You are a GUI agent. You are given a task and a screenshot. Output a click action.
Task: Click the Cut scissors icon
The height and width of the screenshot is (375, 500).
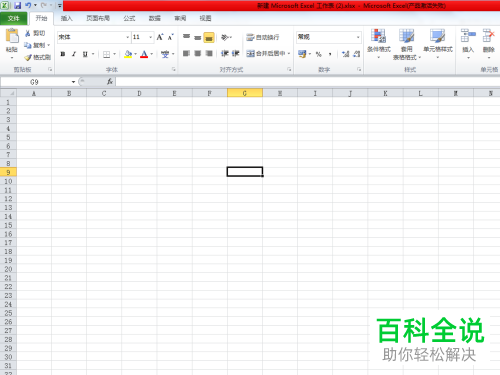28,33
